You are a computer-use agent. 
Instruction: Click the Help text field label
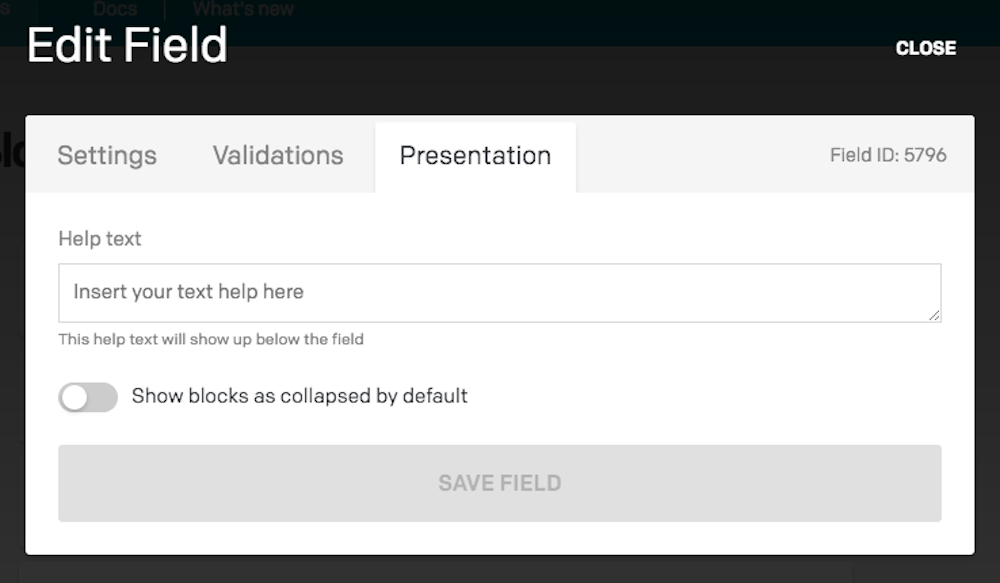tap(99, 239)
